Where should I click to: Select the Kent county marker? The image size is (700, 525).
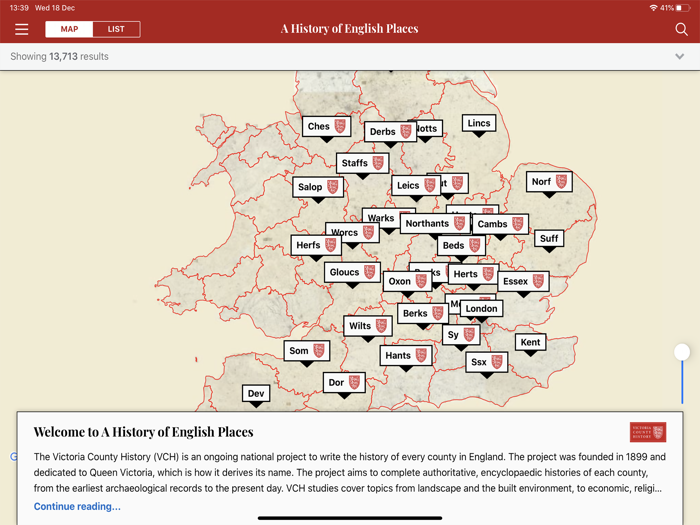tap(530, 342)
